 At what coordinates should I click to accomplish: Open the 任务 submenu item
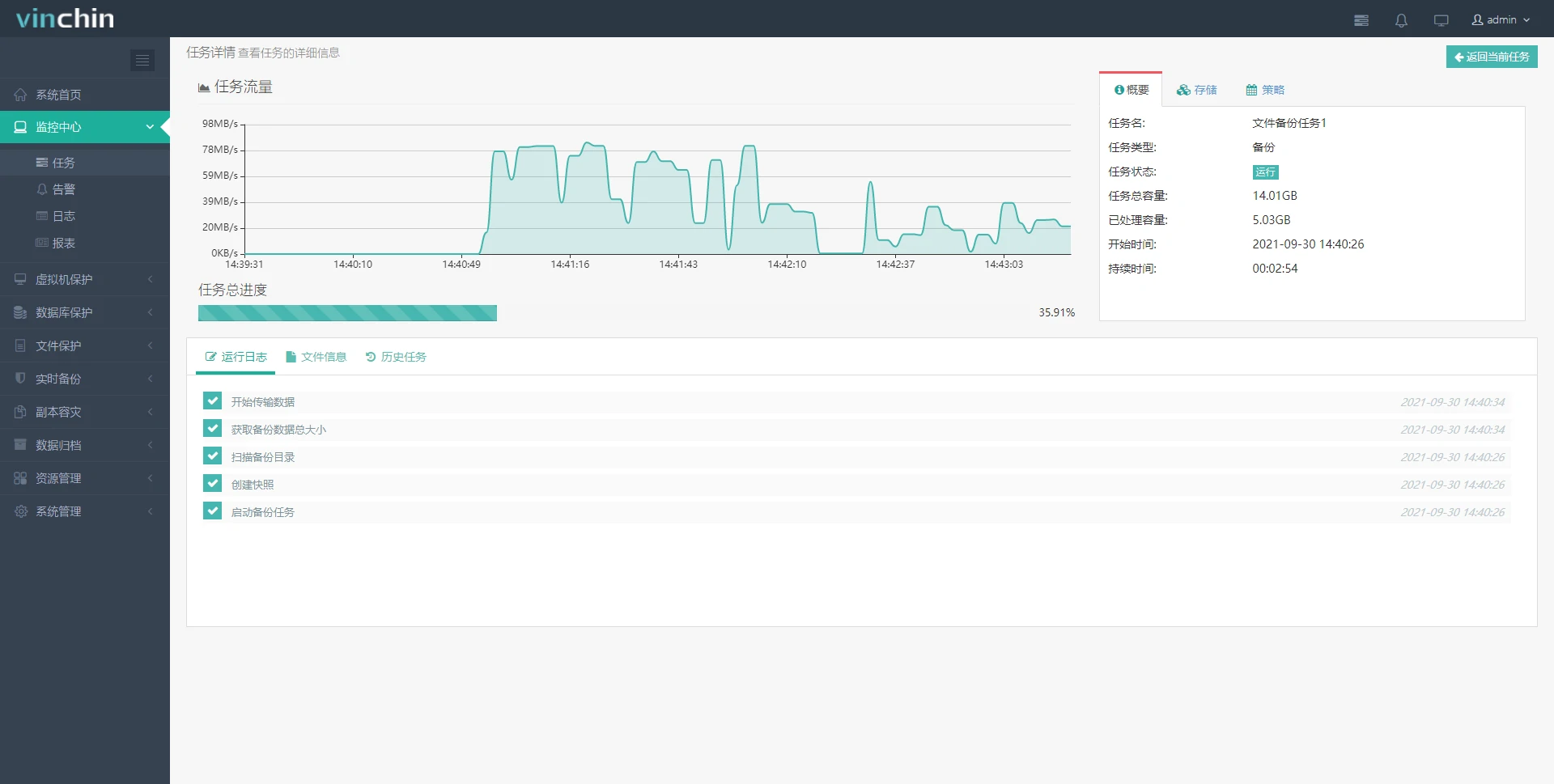coord(85,163)
